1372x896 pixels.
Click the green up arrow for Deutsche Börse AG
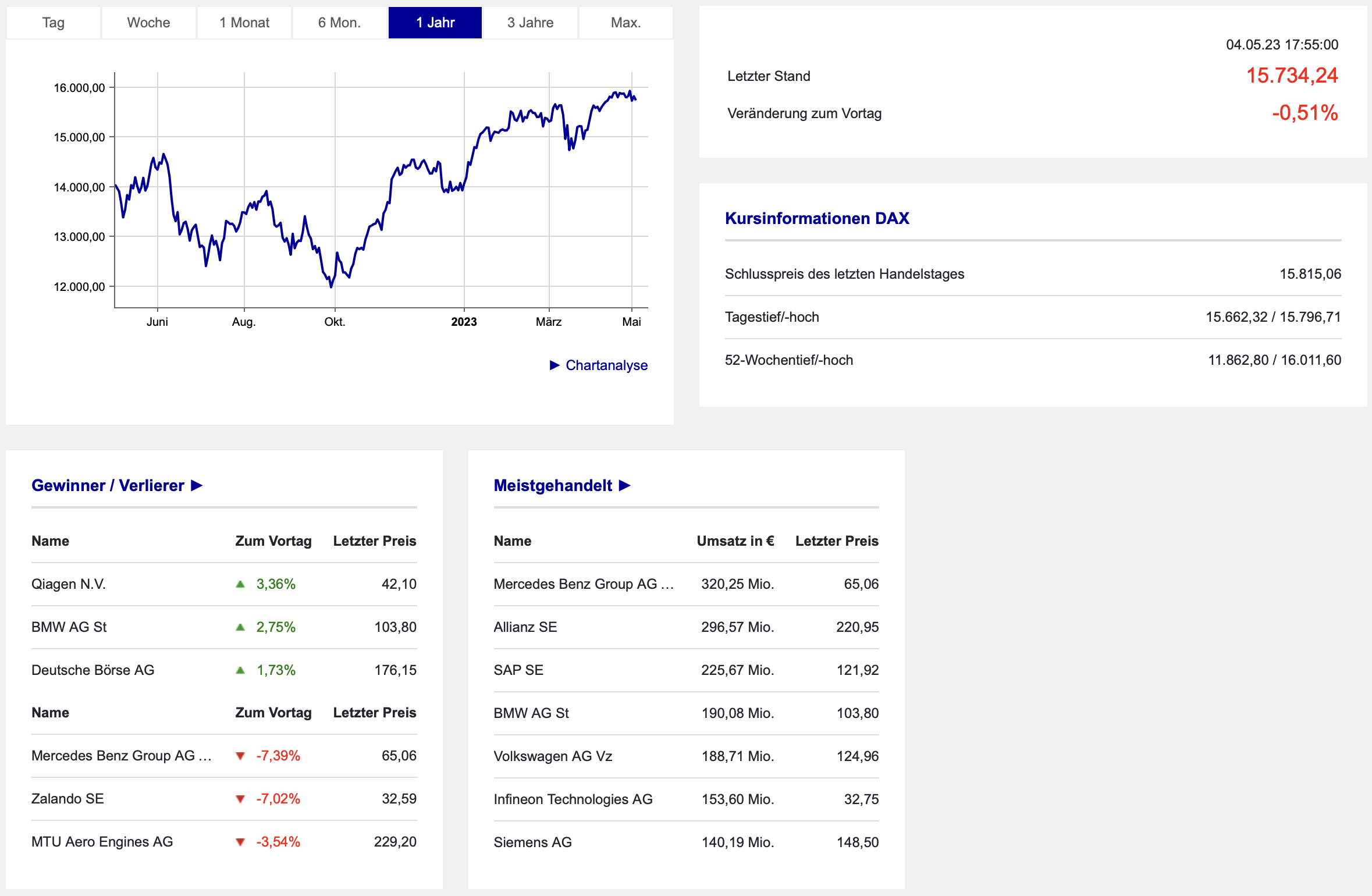[240, 670]
